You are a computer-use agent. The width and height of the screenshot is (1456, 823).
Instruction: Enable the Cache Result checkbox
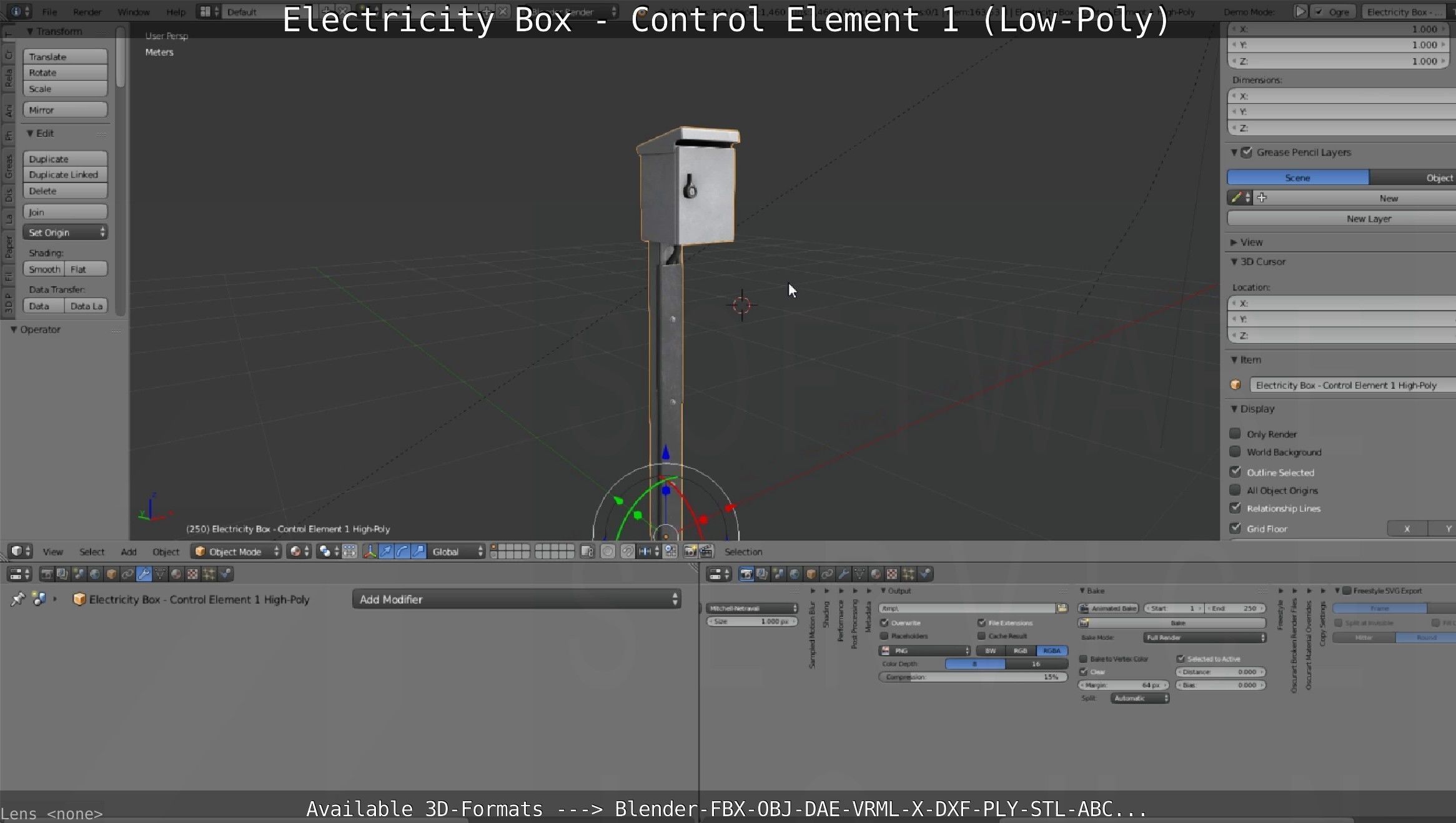click(982, 636)
